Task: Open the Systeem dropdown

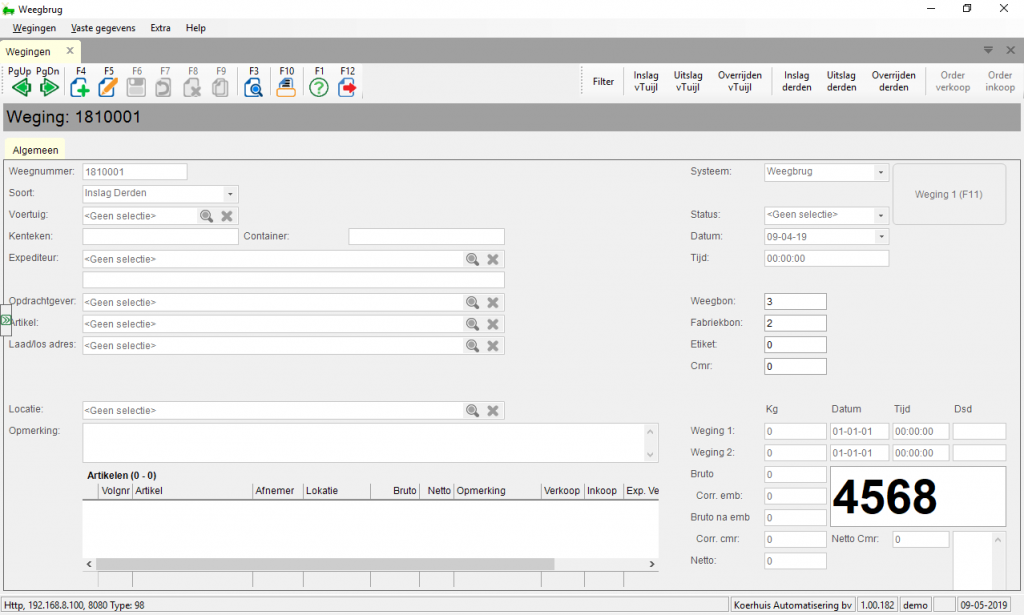Action: [x=880, y=172]
